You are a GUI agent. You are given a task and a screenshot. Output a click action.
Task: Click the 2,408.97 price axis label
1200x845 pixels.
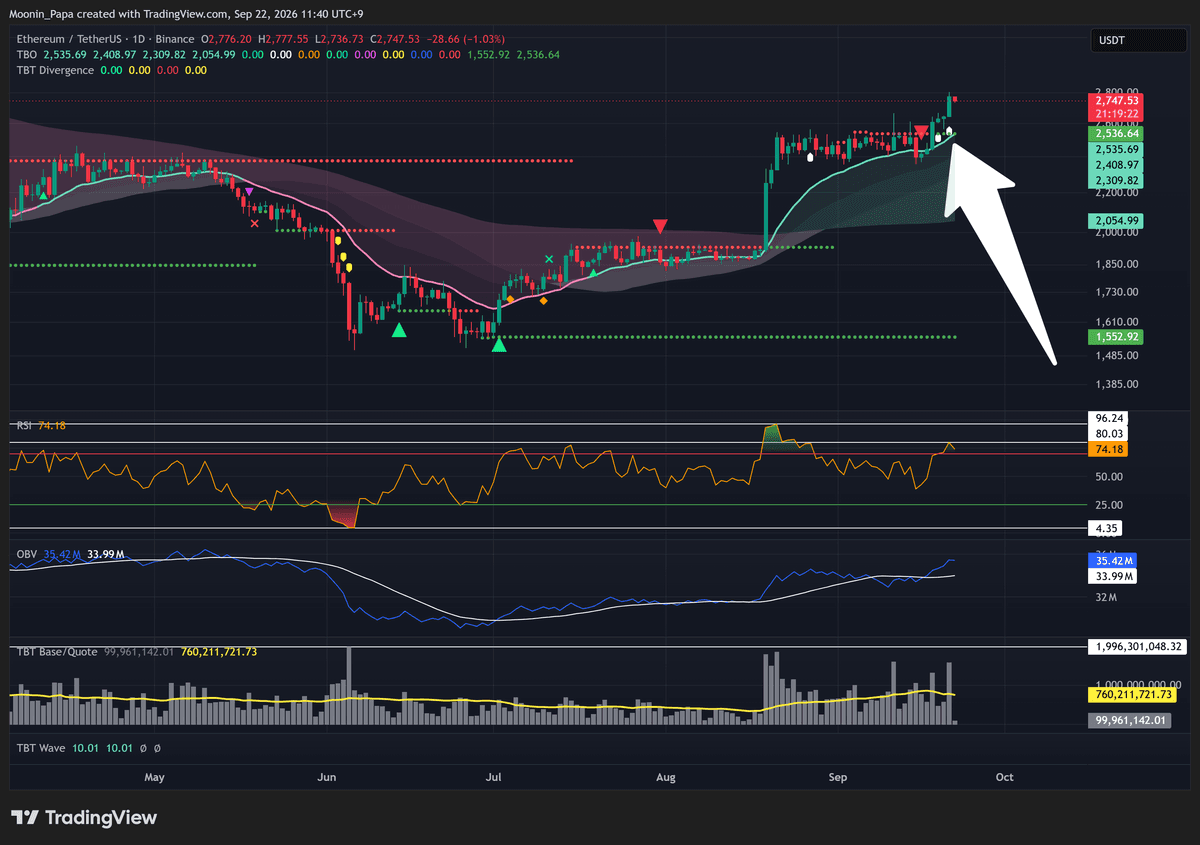click(x=1117, y=165)
